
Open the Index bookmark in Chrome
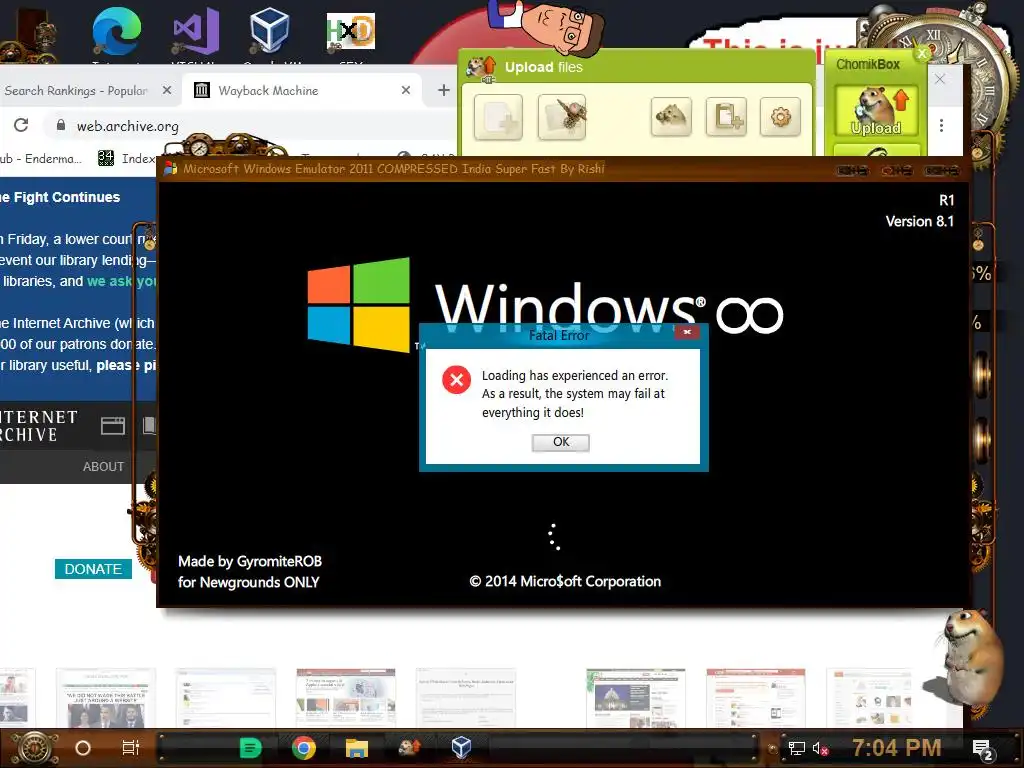tap(127, 158)
